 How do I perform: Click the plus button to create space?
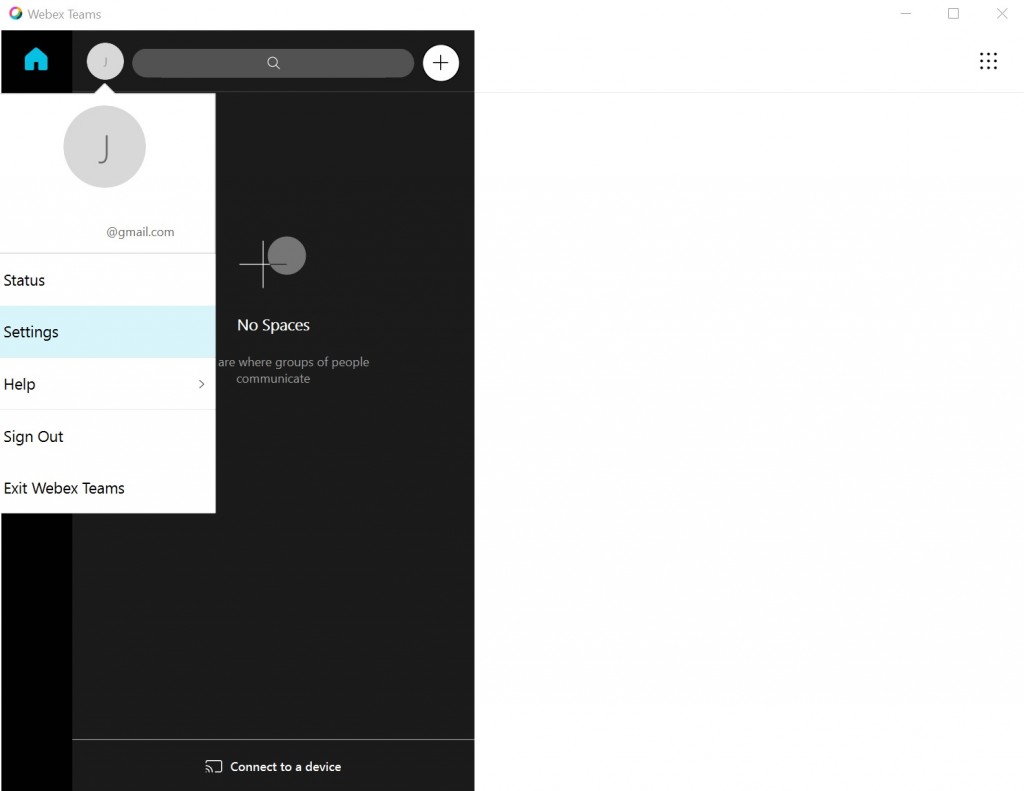[x=441, y=63]
